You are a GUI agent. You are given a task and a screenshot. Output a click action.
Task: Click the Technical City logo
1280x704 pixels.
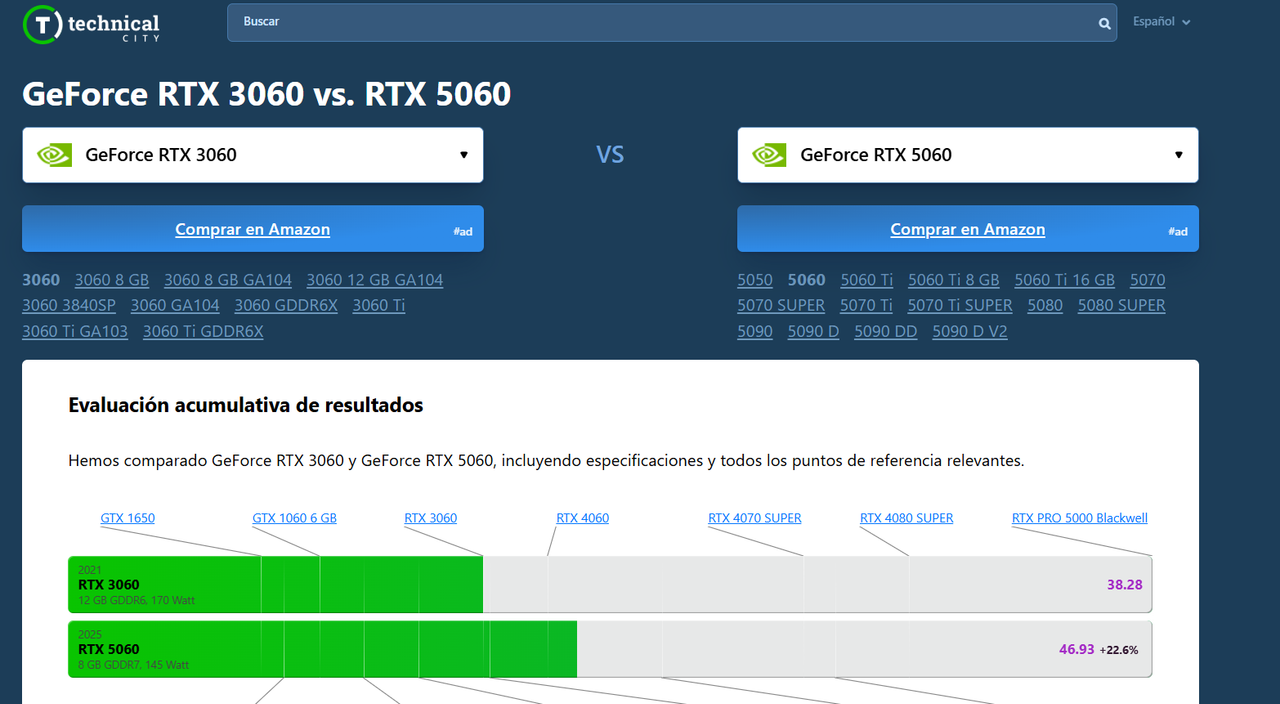pos(91,24)
